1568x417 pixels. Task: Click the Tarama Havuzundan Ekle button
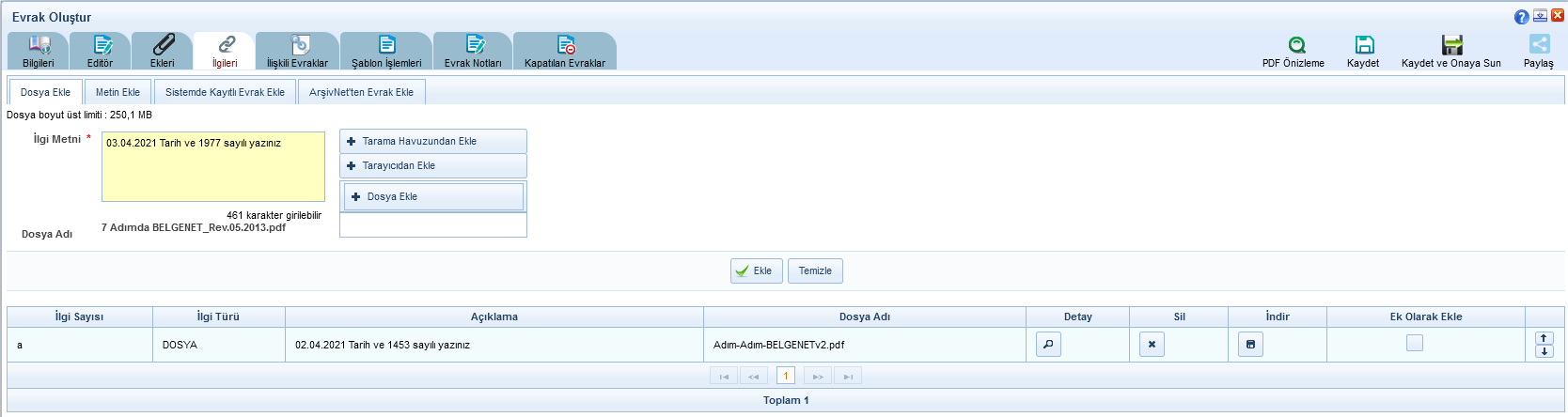[x=432, y=141]
